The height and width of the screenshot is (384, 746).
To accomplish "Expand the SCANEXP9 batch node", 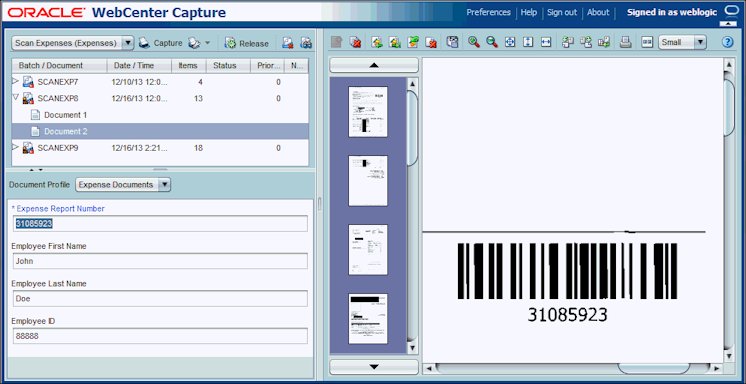I will [x=16, y=147].
